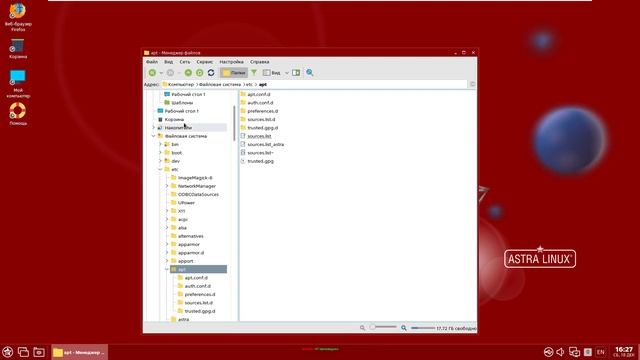Select astra folder in tree
Viewport: 640px width, 360px height.
[183, 320]
